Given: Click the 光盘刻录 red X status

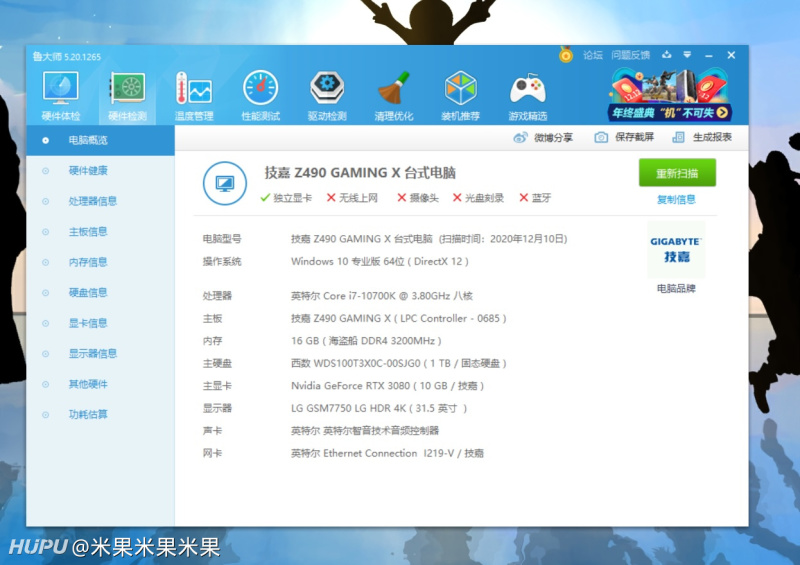Looking at the screenshot, I should tap(479, 198).
